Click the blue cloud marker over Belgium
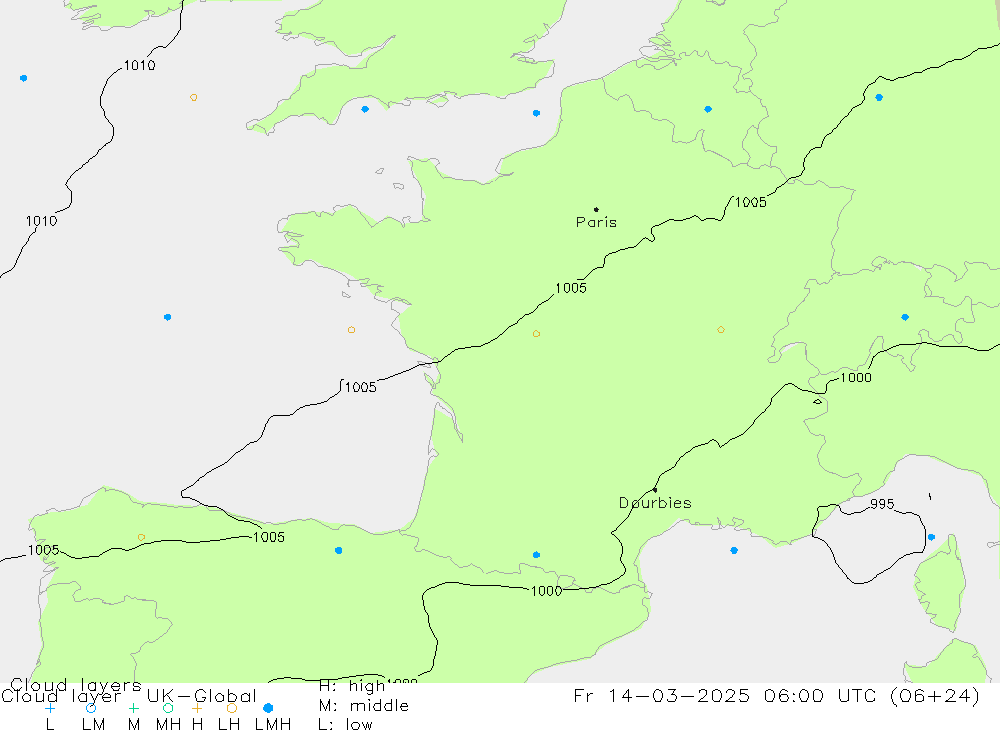Viewport: 1000px width, 733px height. pyautogui.click(x=708, y=109)
